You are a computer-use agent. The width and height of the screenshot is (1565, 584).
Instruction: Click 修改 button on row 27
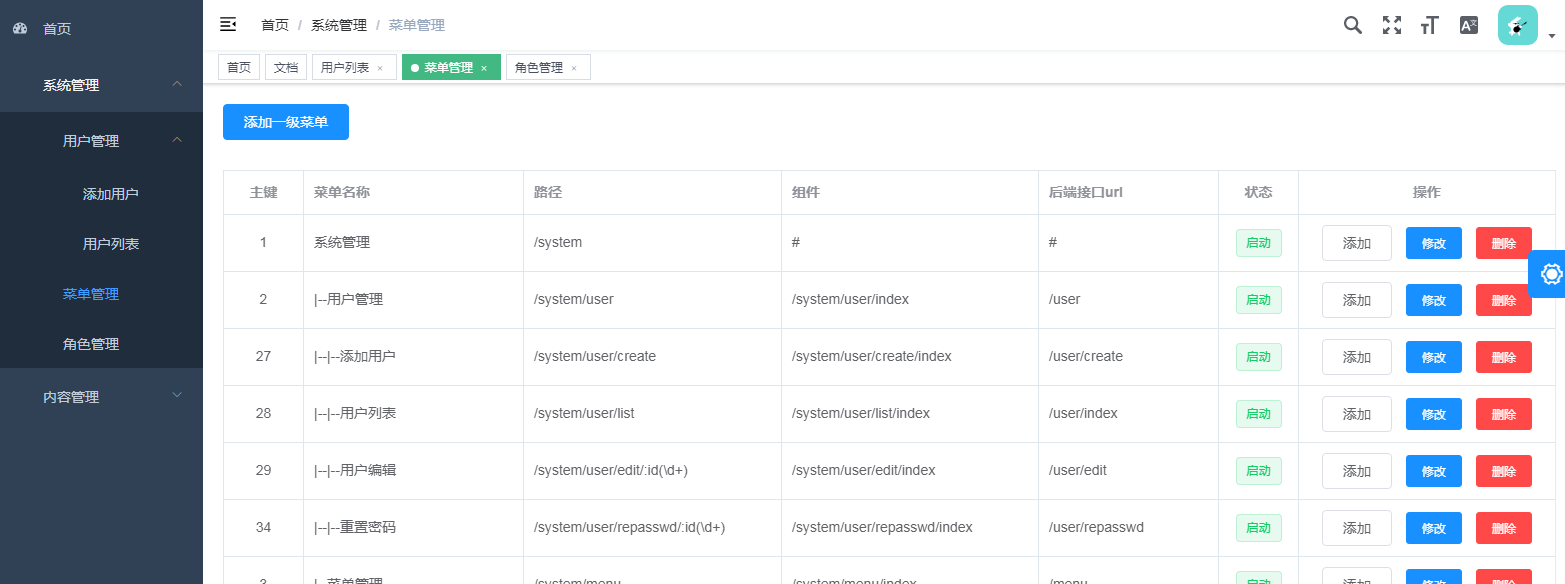(x=1433, y=356)
